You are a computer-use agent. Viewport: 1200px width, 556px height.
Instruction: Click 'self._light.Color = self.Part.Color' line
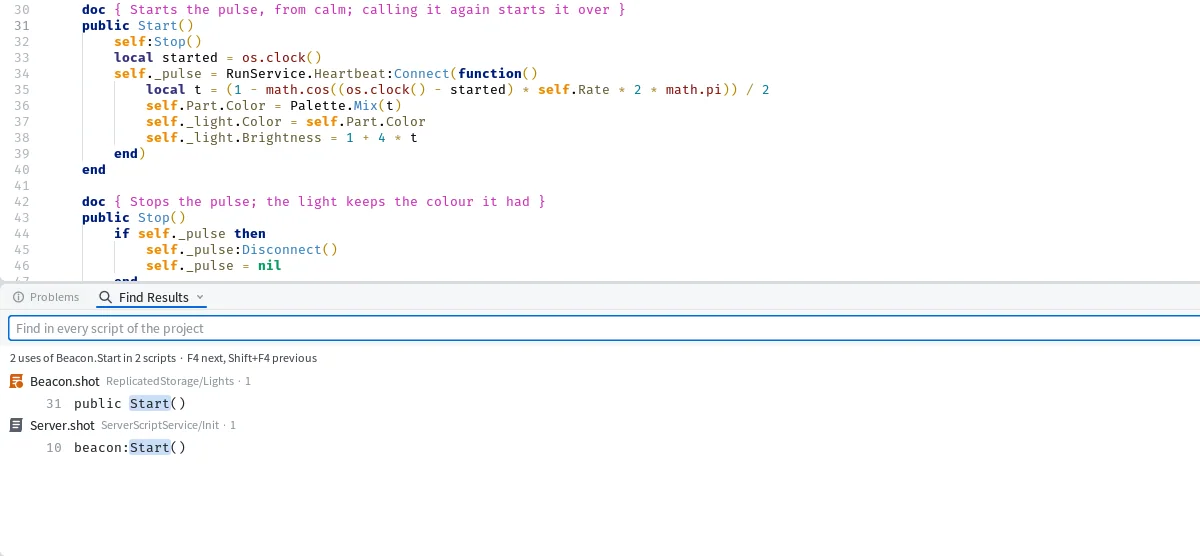[286, 121]
